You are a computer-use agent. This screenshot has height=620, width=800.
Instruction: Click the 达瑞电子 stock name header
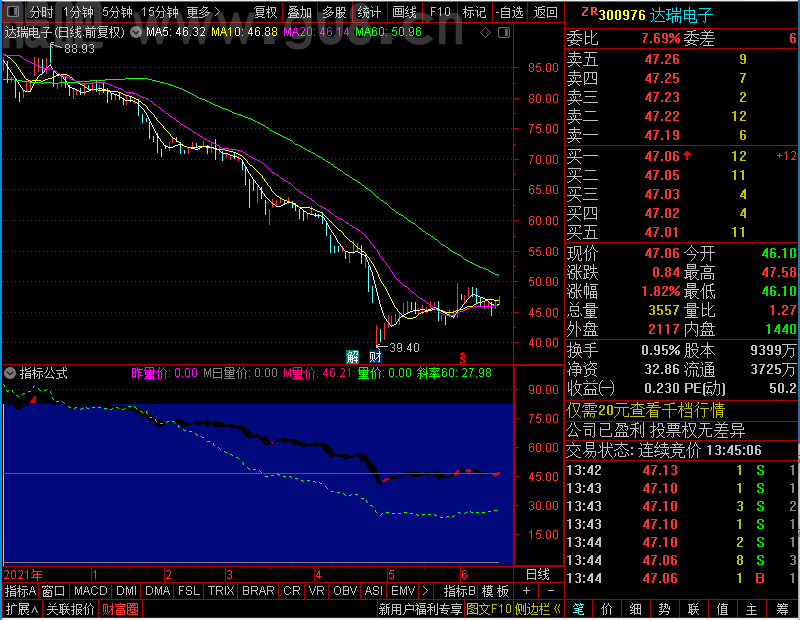681,15
